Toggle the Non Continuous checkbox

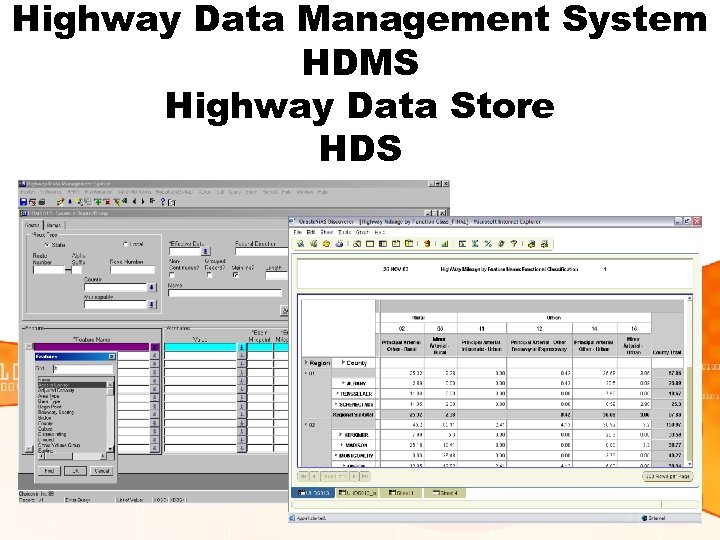point(172,275)
